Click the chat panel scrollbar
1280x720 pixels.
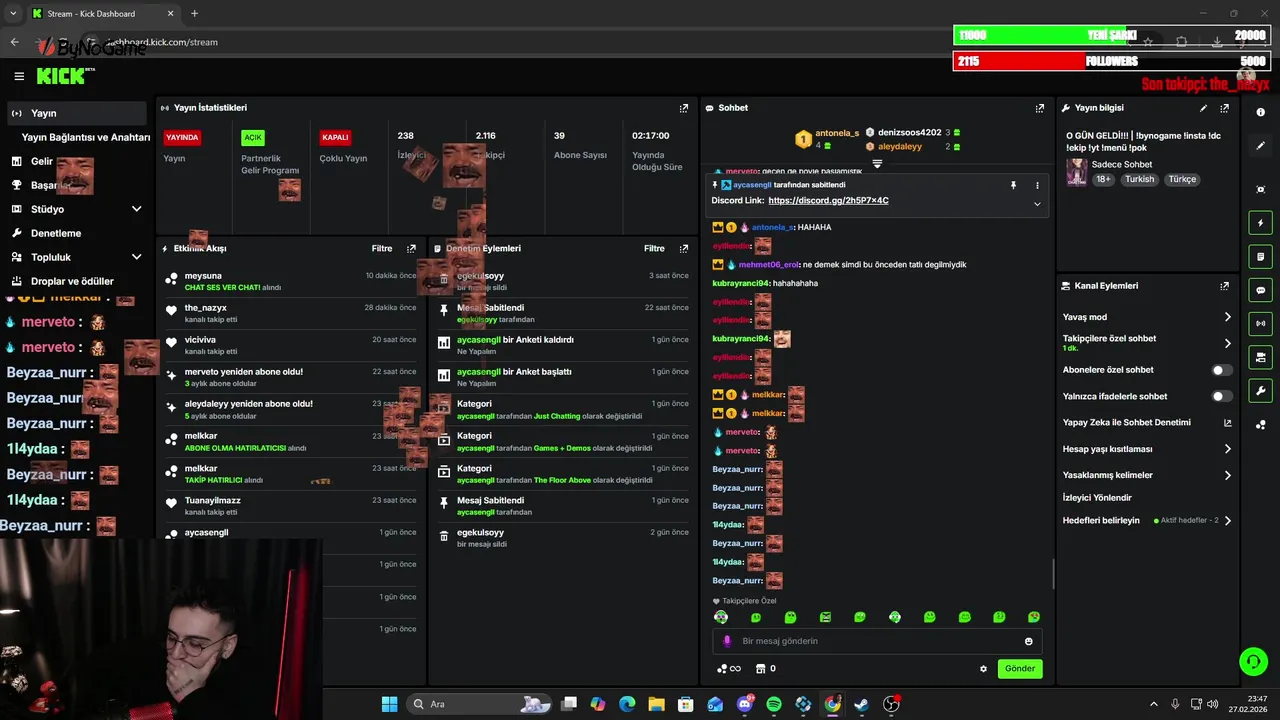(x=1053, y=573)
